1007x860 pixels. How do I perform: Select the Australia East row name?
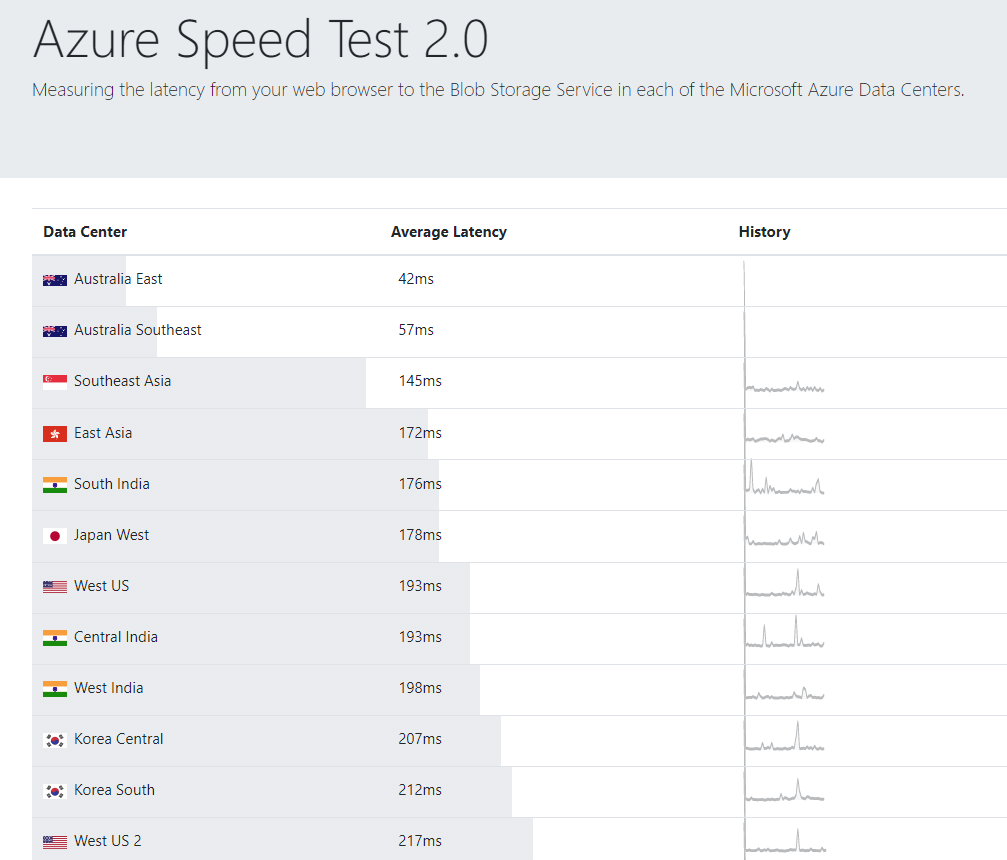pyautogui.click(x=118, y=279)
